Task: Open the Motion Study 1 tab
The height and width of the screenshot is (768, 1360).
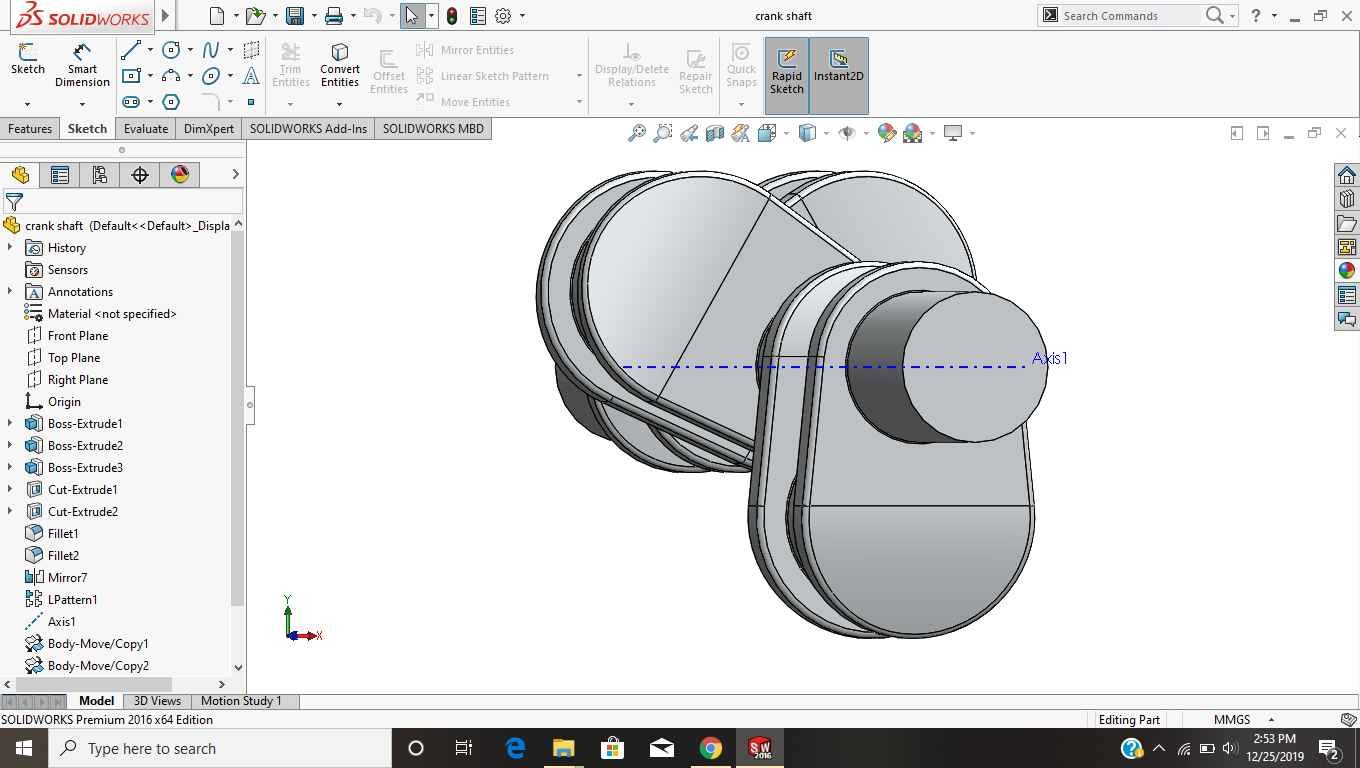Action: point(241,701)
